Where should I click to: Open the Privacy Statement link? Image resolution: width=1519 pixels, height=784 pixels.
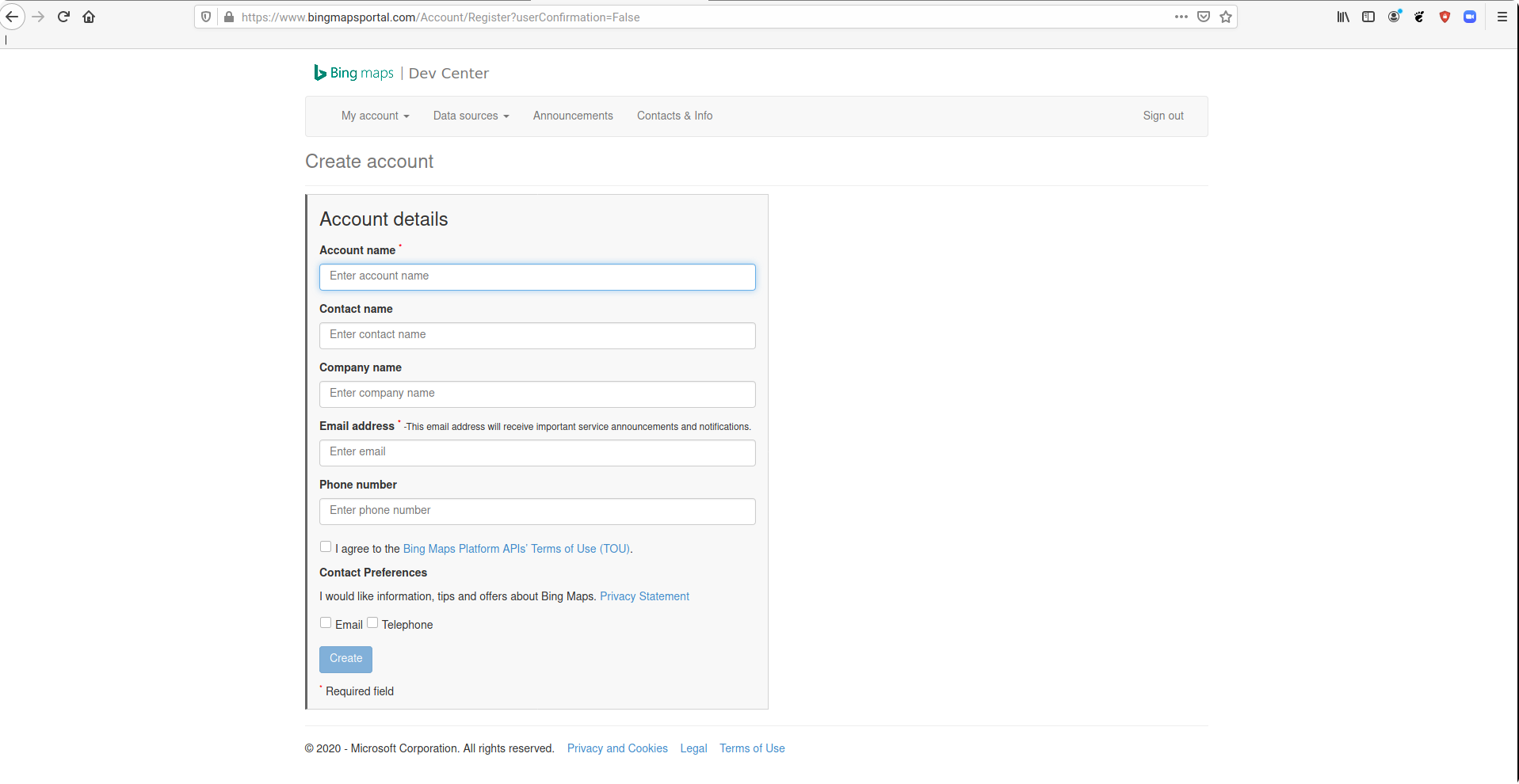644,596
